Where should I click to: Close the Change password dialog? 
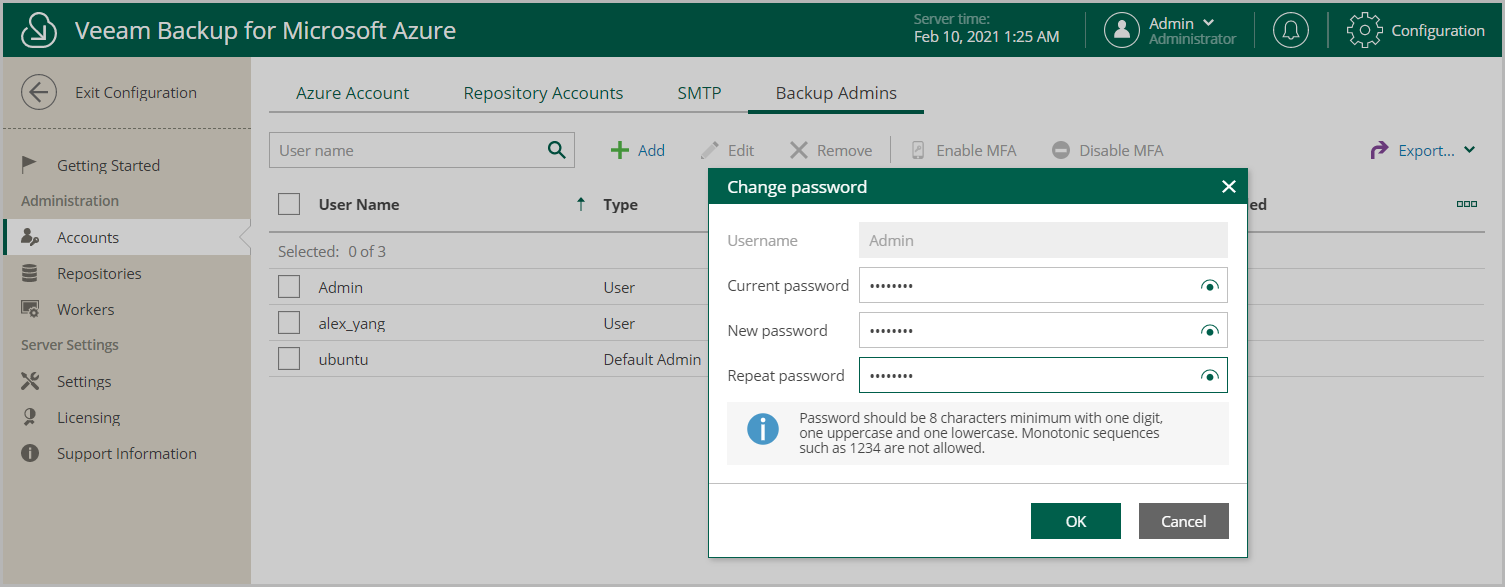click(1229, 187)
